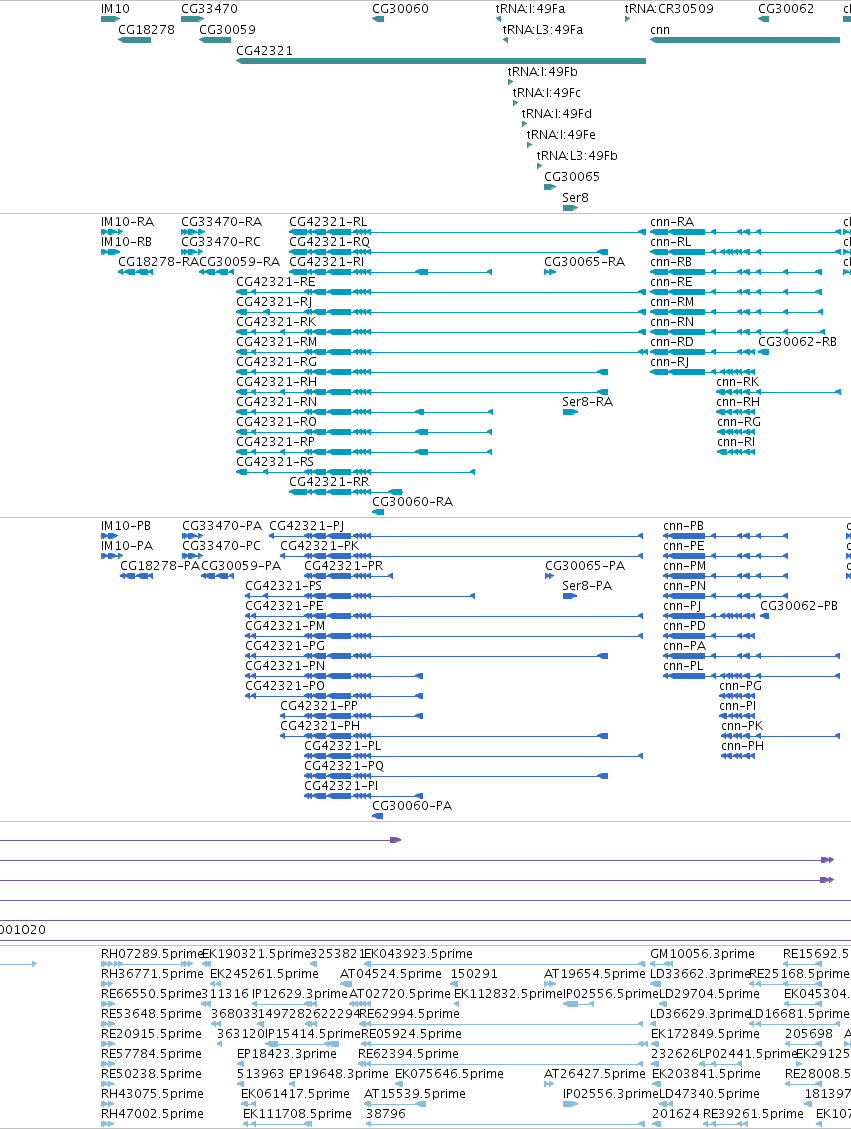Image resolution: width=851 pixels, height=1129 pixels.
Task: Select the EK111708.5prime EST label
Action: point(297,1114)
